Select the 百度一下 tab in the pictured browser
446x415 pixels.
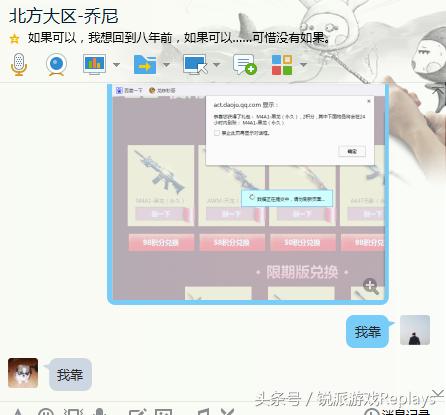(129, 90)
